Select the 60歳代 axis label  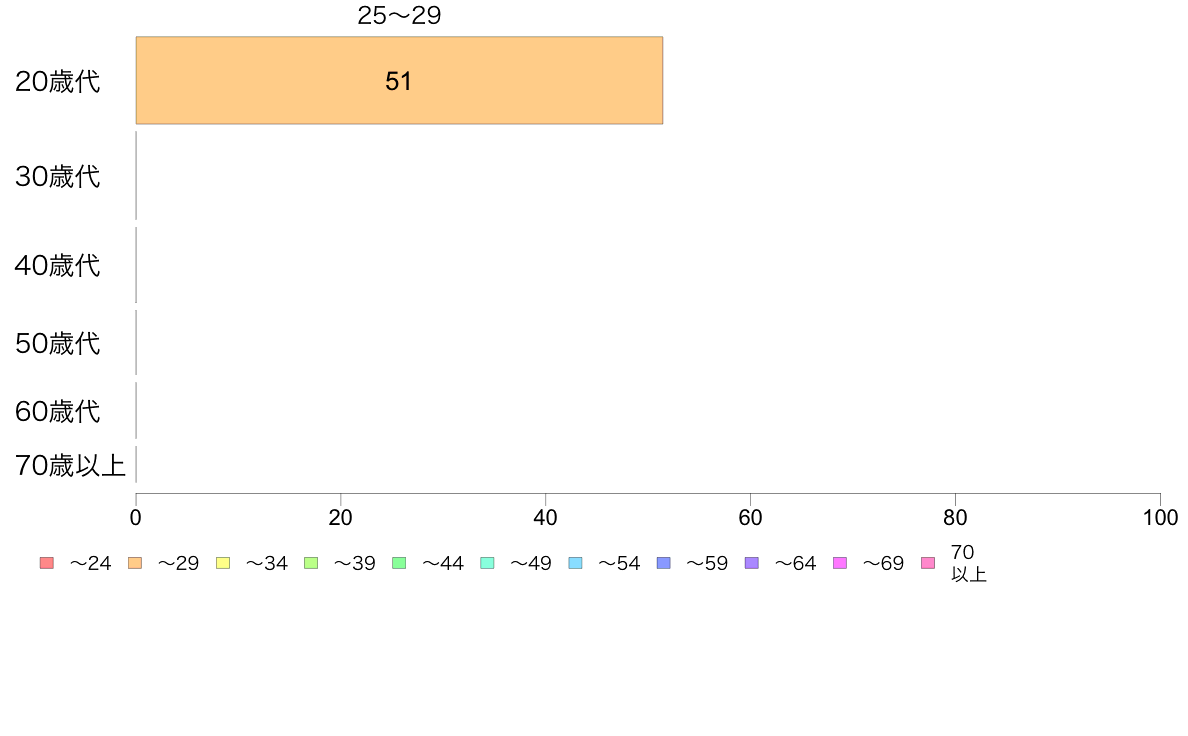point(58,412)
